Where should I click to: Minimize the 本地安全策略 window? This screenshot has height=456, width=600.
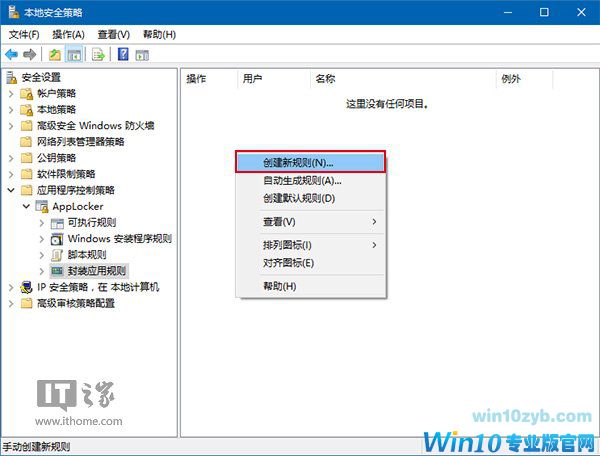tap(508, 12)
